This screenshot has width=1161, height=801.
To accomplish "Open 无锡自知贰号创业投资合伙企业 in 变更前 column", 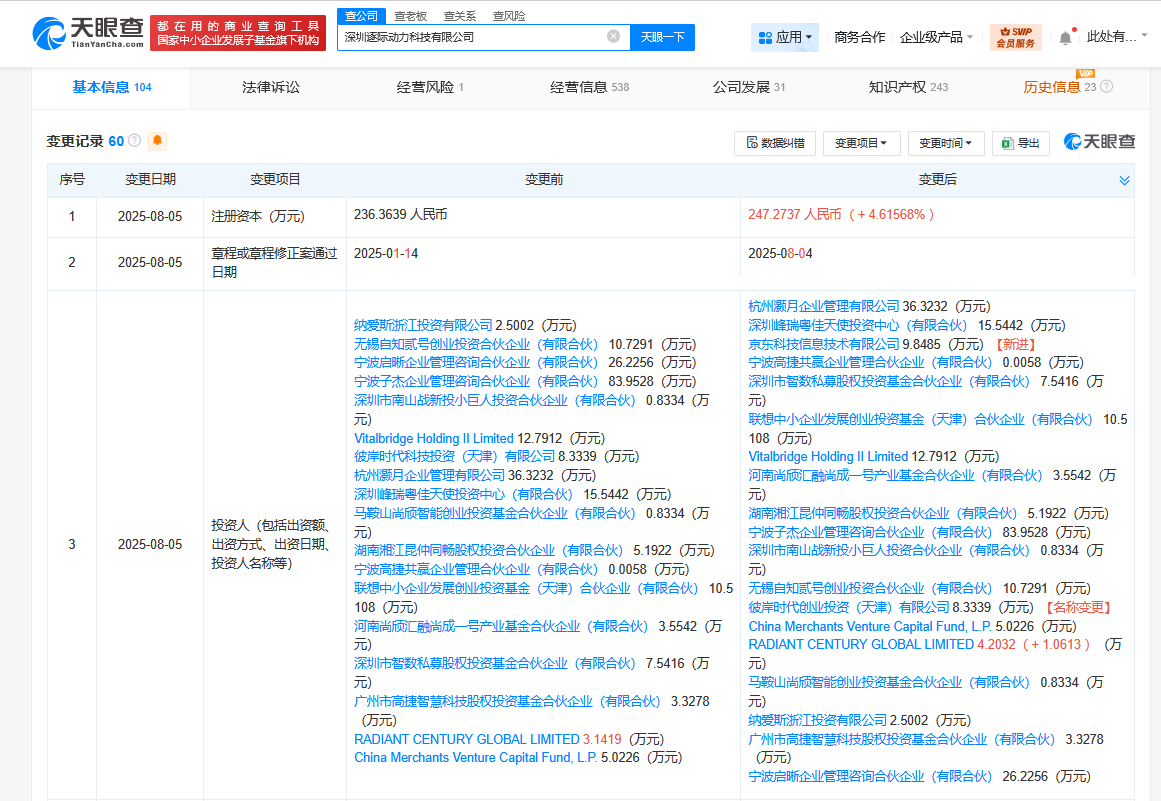I will point(475,344).
